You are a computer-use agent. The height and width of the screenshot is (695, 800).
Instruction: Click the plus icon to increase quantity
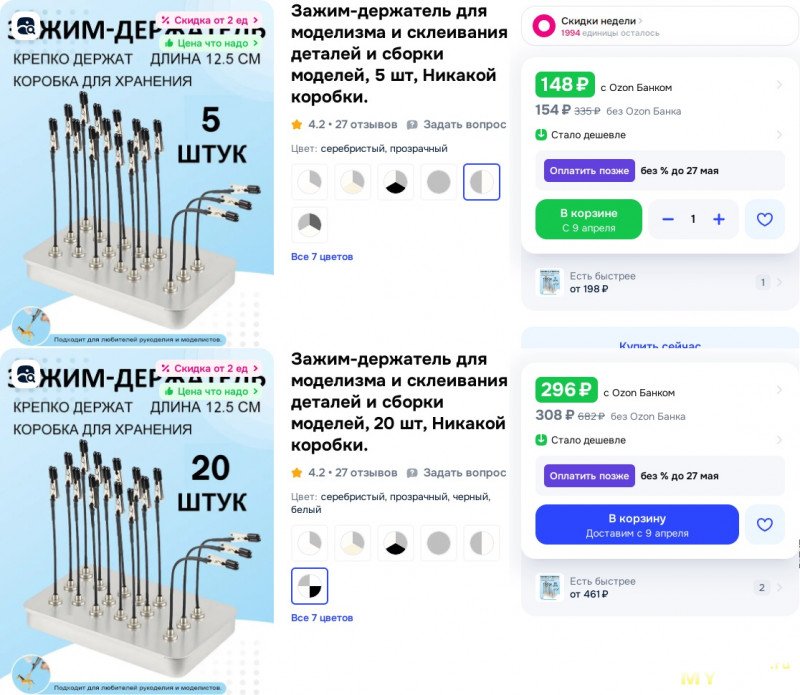(x=719, y=219)
